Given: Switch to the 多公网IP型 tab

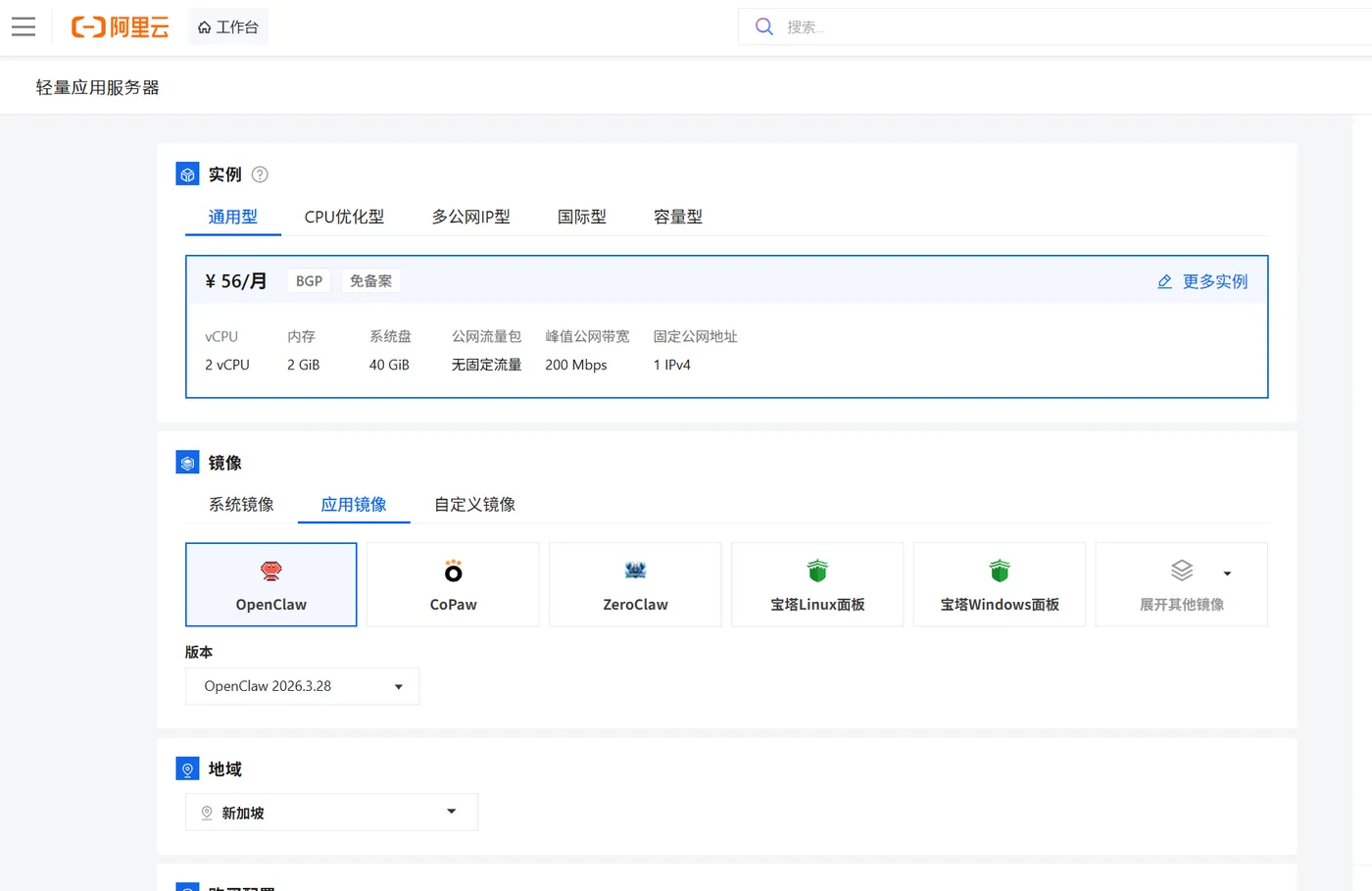Looking at the screenshot, I should click(x=471, y=217).
